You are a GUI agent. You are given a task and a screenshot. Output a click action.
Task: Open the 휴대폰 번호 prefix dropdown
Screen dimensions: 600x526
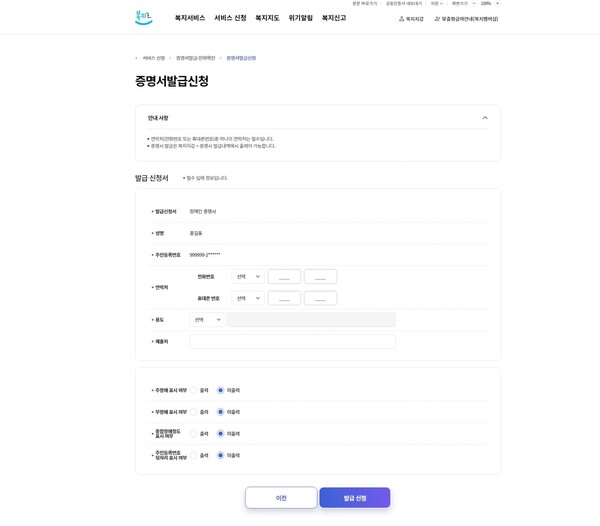click(248, 298)
